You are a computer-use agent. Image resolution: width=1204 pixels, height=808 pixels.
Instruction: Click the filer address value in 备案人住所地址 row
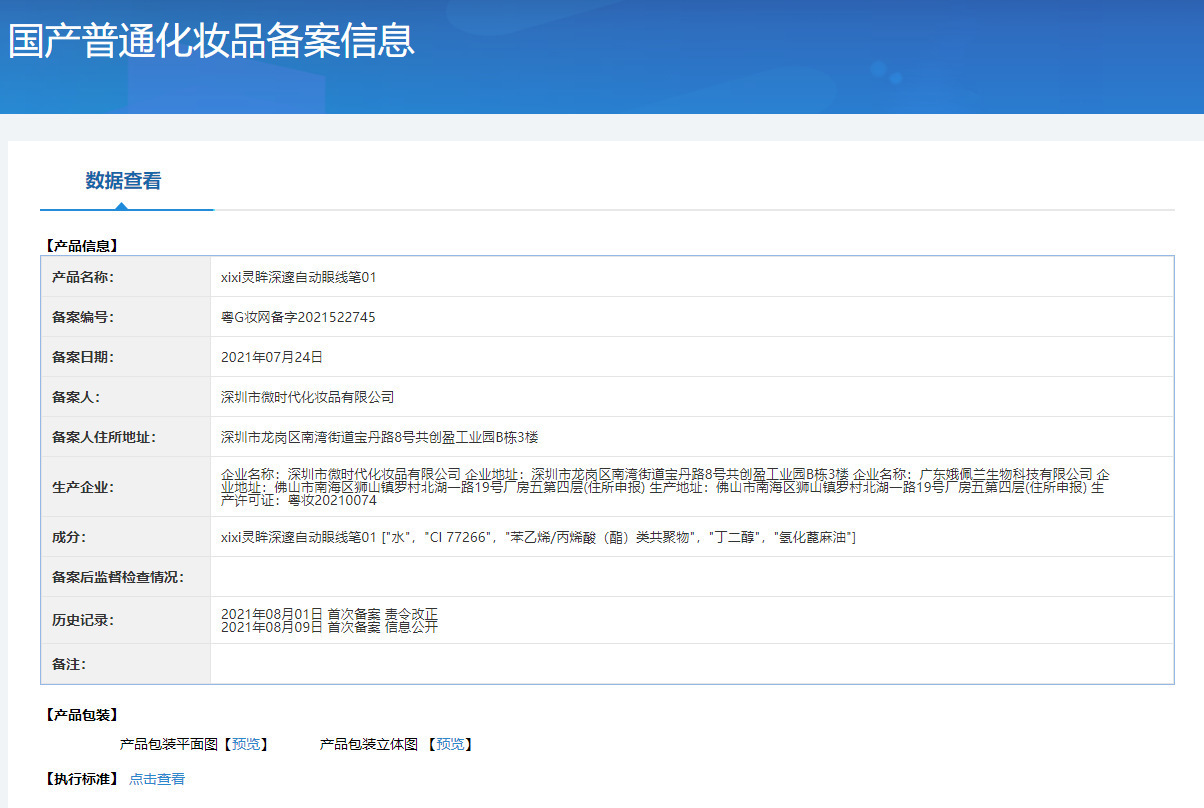click(x=379, y=437)
